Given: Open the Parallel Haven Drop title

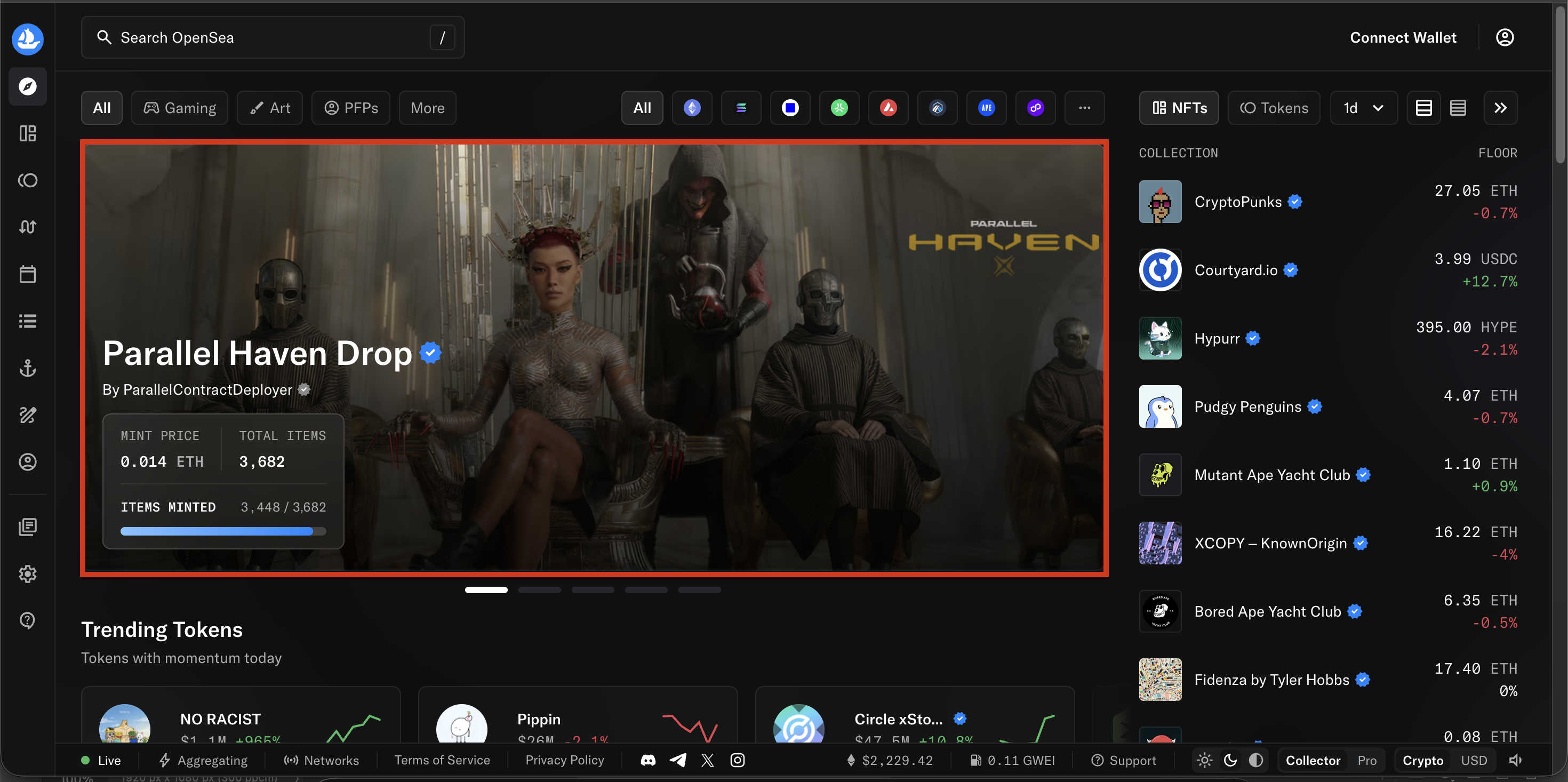Looking at the screenshot, I should (x=258, y=353).
